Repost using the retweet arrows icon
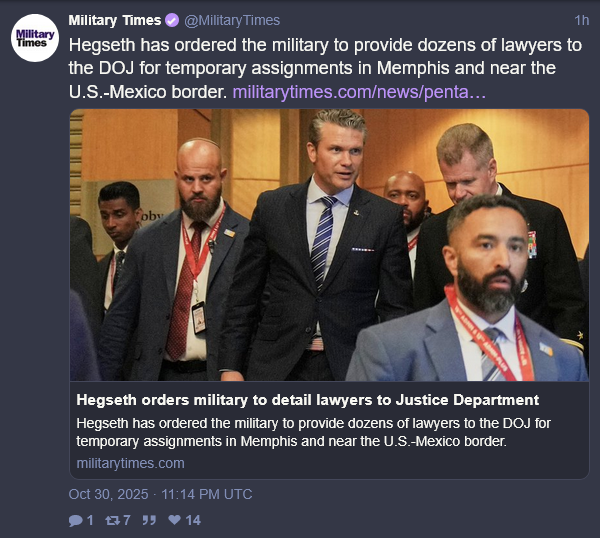The height and width of the screenshot is (538, 600). tap(113, 520)
